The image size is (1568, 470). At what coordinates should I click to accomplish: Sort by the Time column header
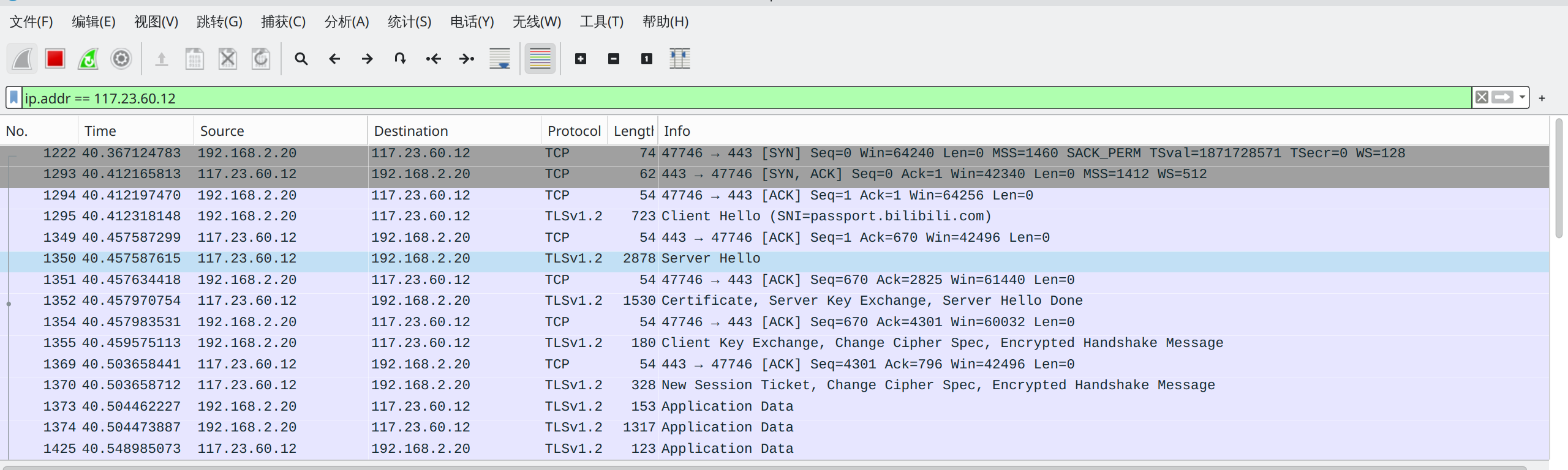tap(136, 131)
